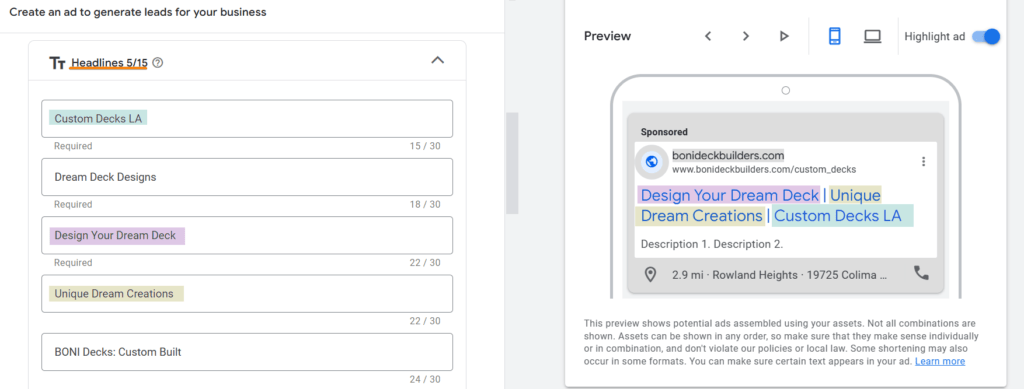The height and width of the screenshot is (389, 1024).
Task: Collapse the Headlines section chevron
Action: (x=438, y=60)
